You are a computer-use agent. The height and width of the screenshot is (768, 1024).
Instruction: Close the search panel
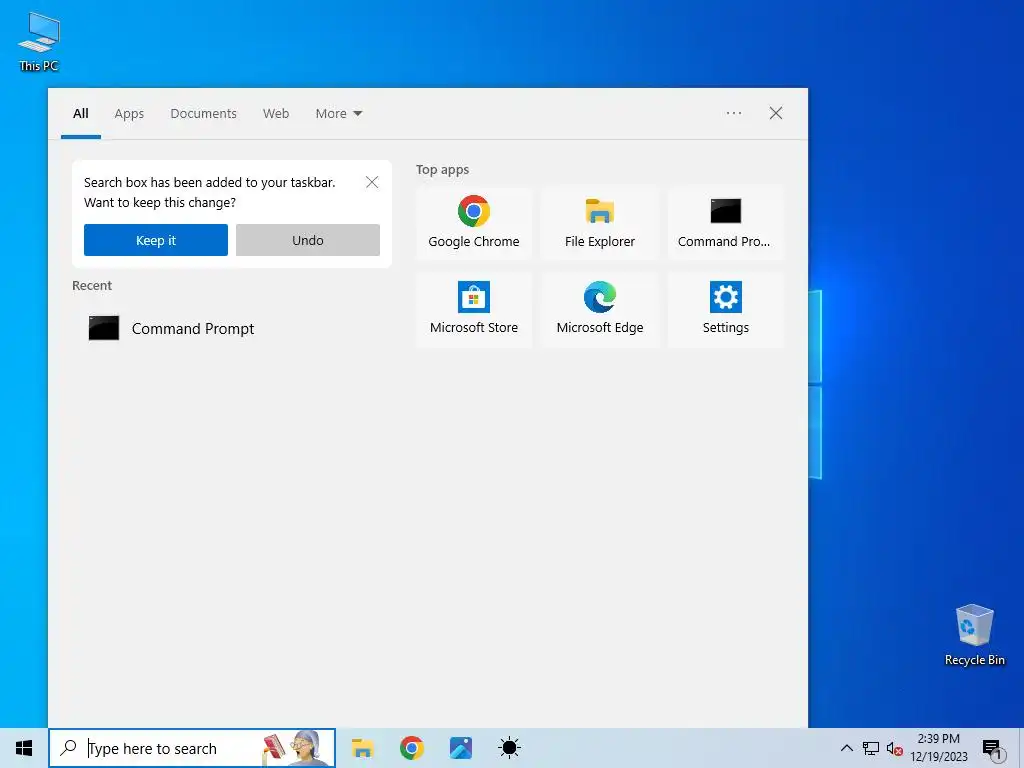[775, 113]
